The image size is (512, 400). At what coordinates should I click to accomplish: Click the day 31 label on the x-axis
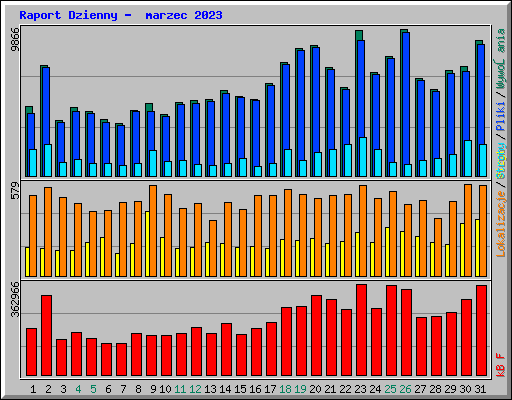[x=480, y=389]
